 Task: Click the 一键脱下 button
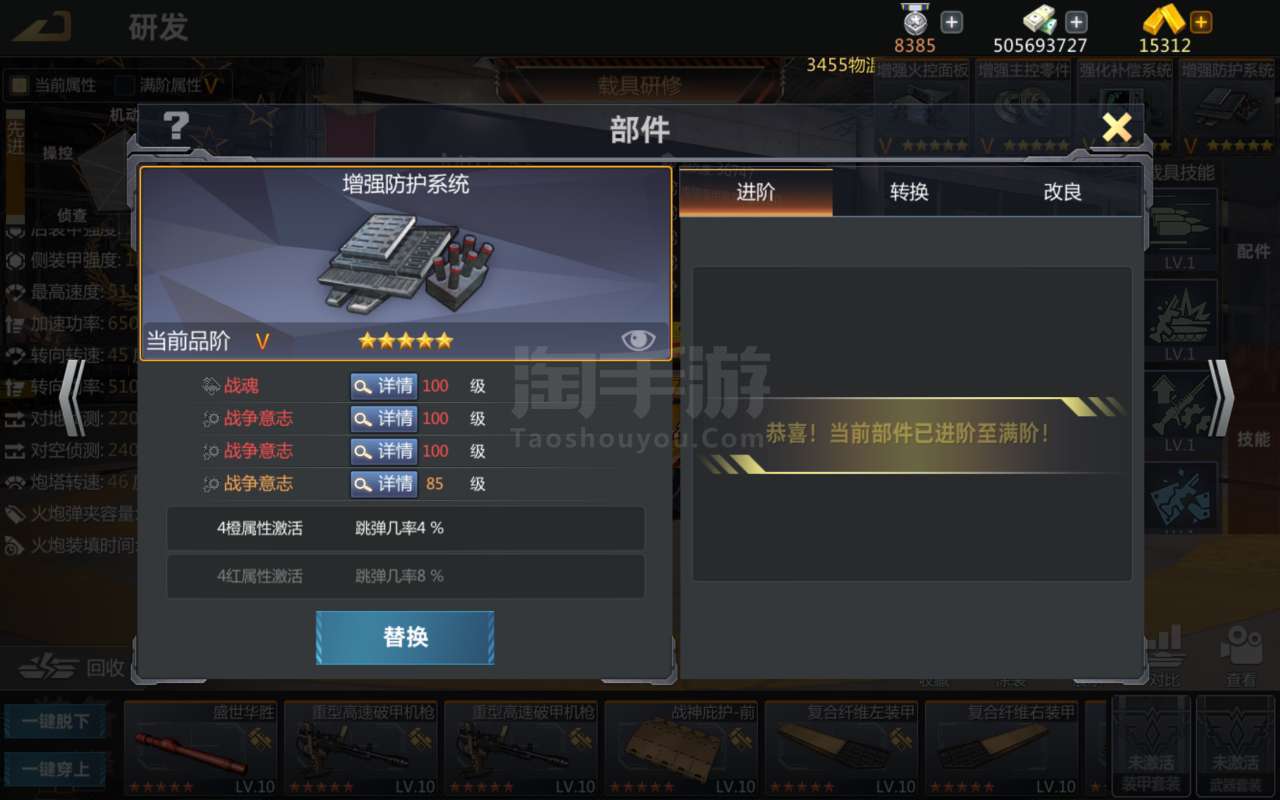click(55, 721)
